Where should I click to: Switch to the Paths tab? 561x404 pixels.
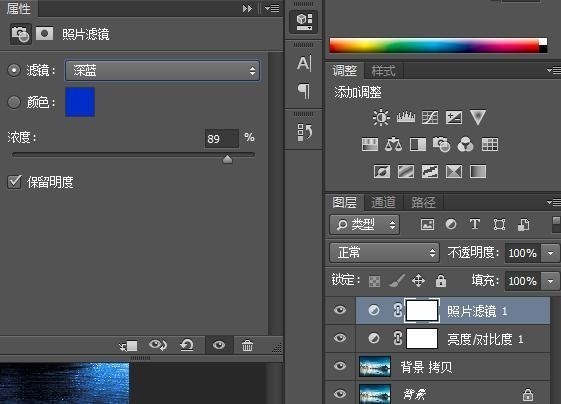423,203
